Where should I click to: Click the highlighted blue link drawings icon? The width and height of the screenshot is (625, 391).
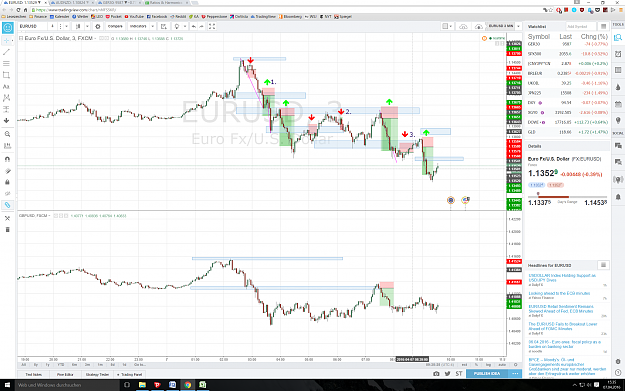pyautogui.click(x=7, y=205)
